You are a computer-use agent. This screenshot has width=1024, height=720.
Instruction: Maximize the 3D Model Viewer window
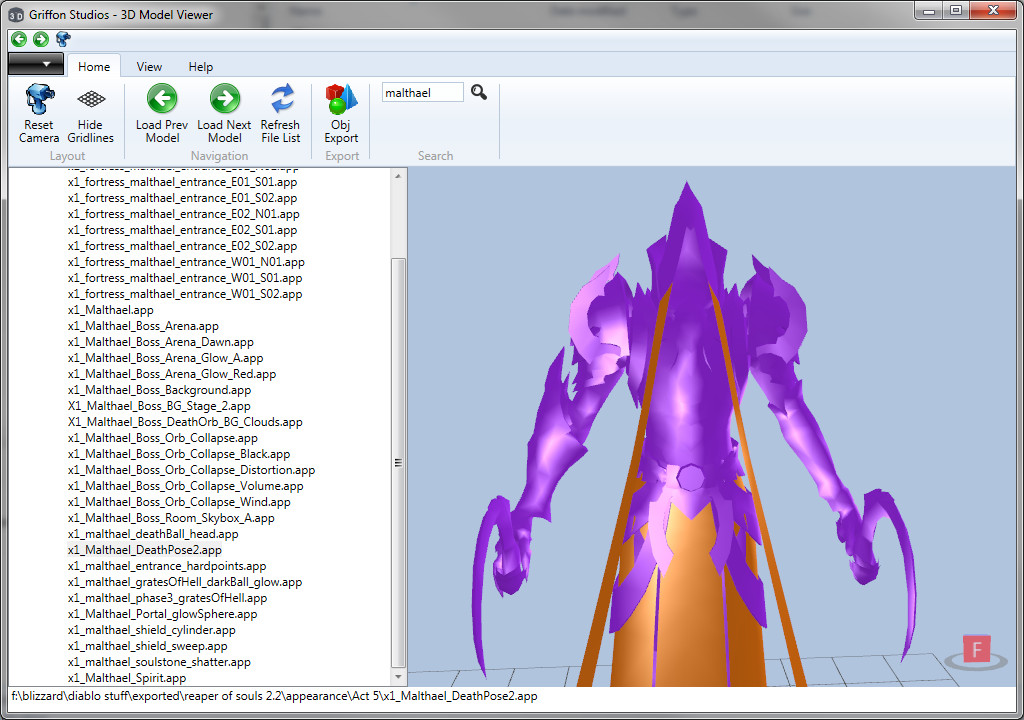pyautogui.click(x=955, y=10)
